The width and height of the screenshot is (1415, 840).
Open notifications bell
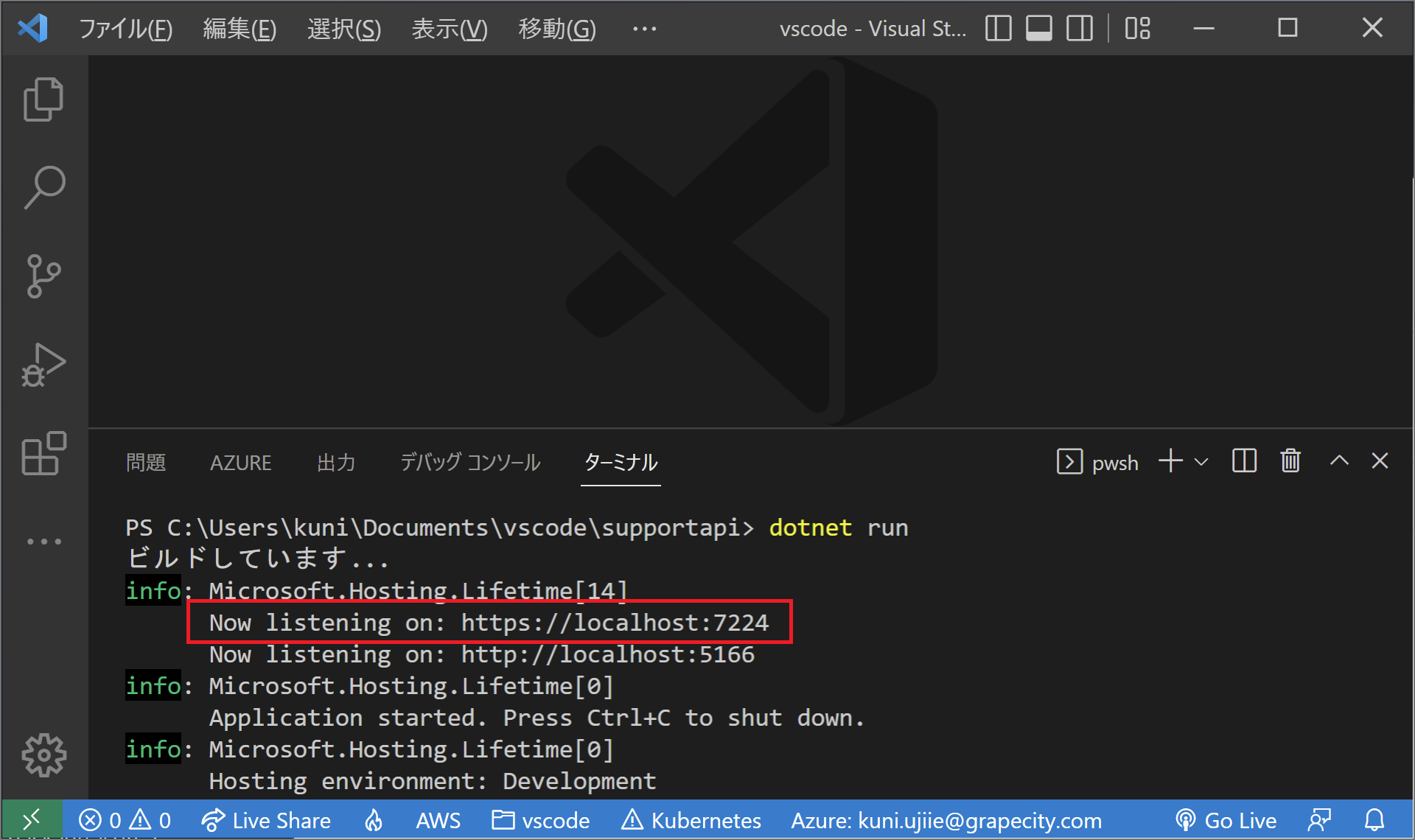coord(1374,820)
